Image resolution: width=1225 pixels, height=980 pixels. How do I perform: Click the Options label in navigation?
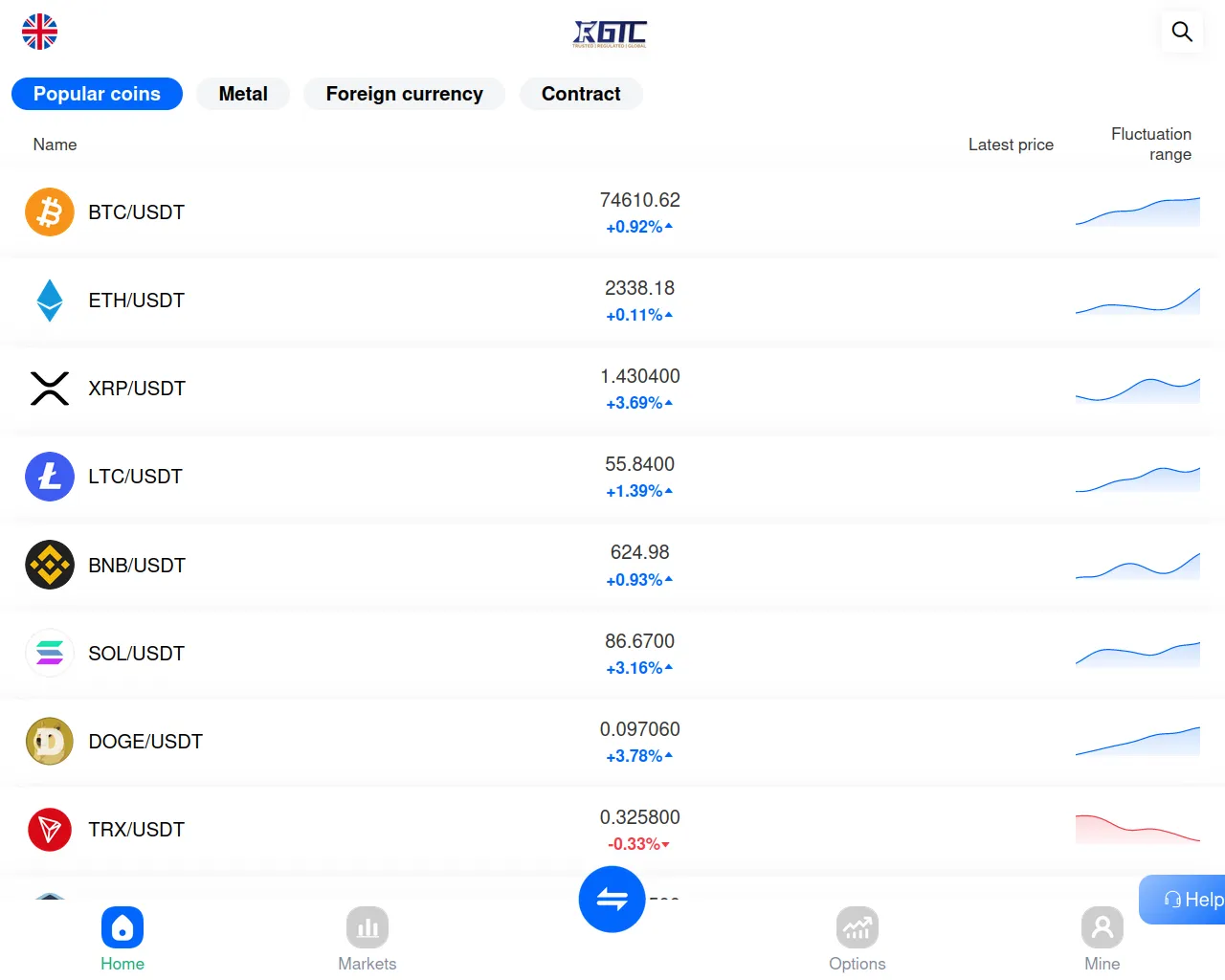coord(857,964)
